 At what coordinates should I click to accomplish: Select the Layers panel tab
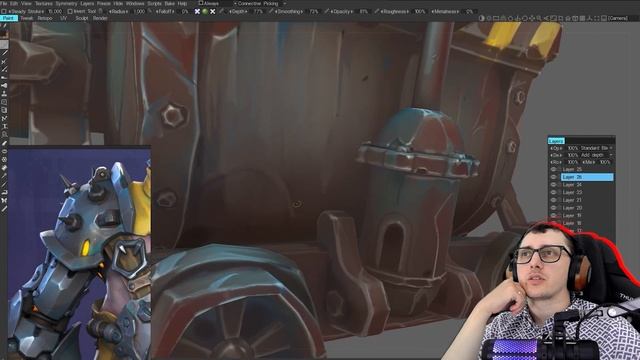coord(556,140)
